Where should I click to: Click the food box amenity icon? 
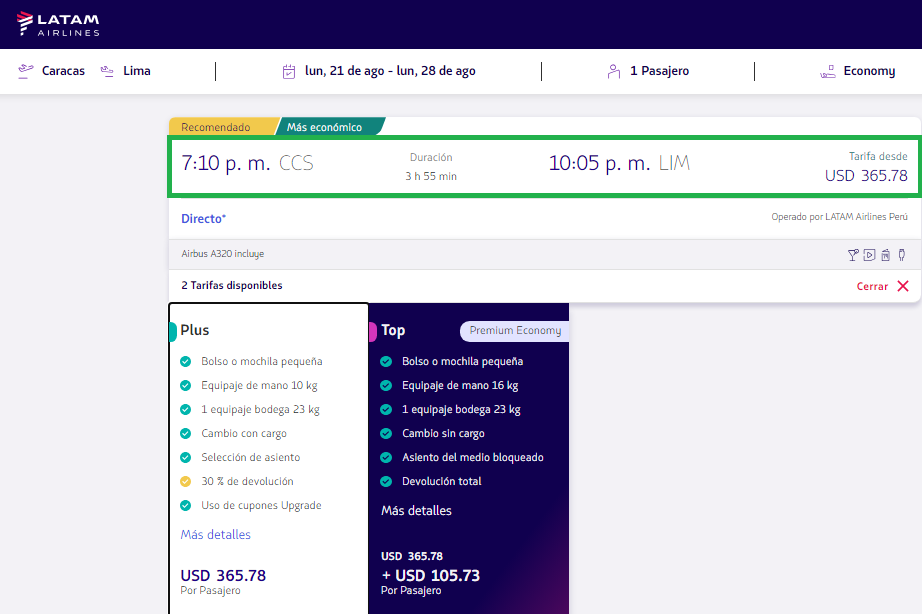click(886, 255)
